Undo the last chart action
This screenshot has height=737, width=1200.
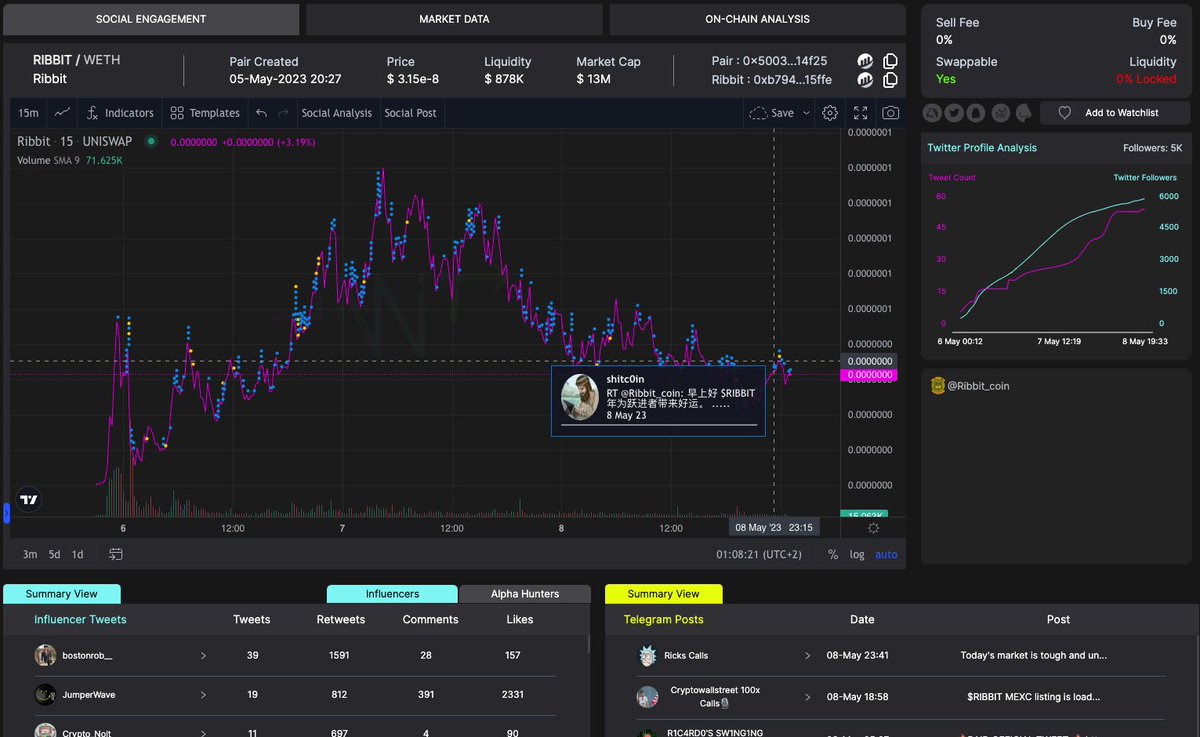point(262,113)
